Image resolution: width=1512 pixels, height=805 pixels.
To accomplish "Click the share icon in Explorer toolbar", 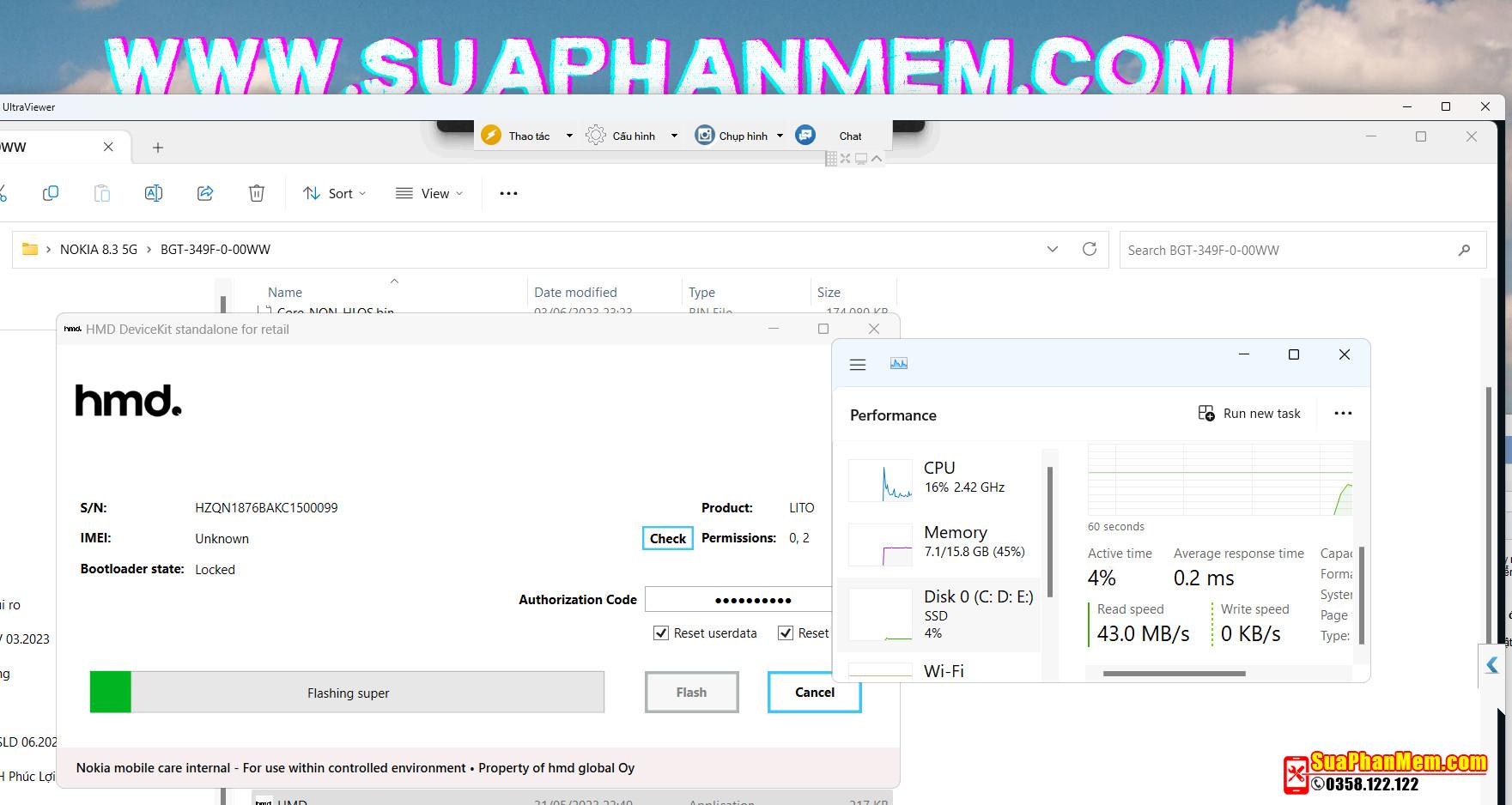I will (x=205, y=193).
